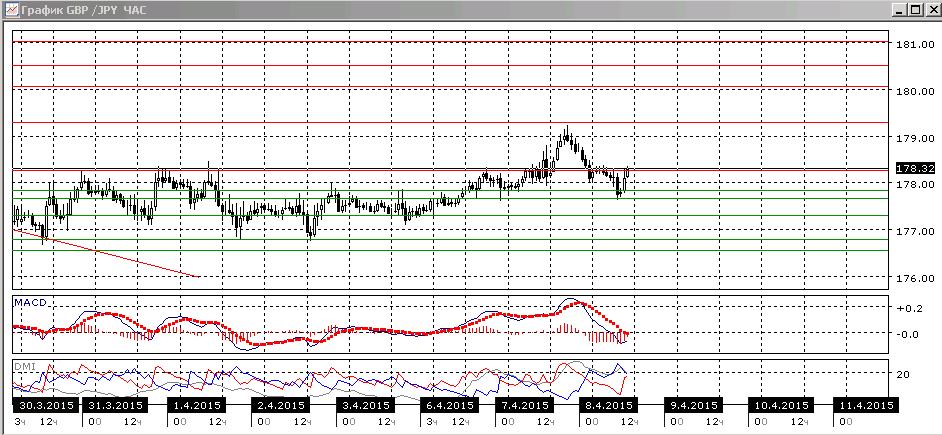Click the 181.00 price axis label

pyautogui.click(x=914, y=44)
